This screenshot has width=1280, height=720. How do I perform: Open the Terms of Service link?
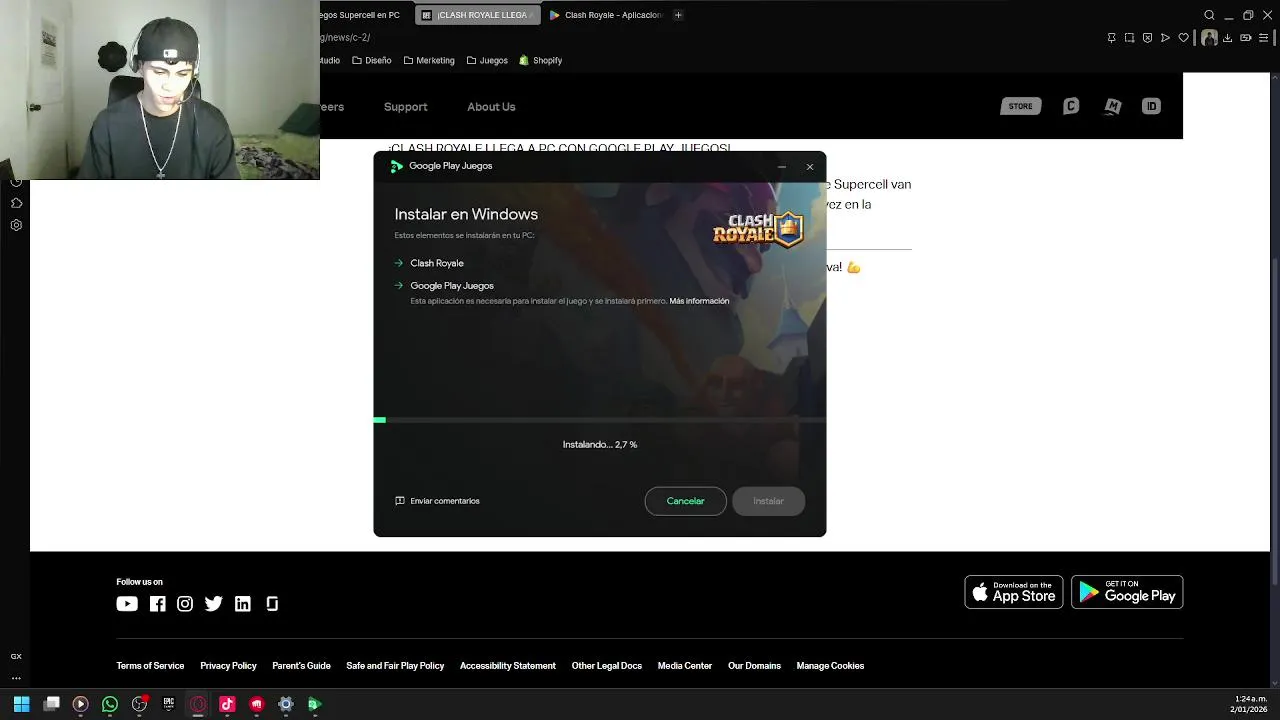pyautogui.click(x=150, y=666)
